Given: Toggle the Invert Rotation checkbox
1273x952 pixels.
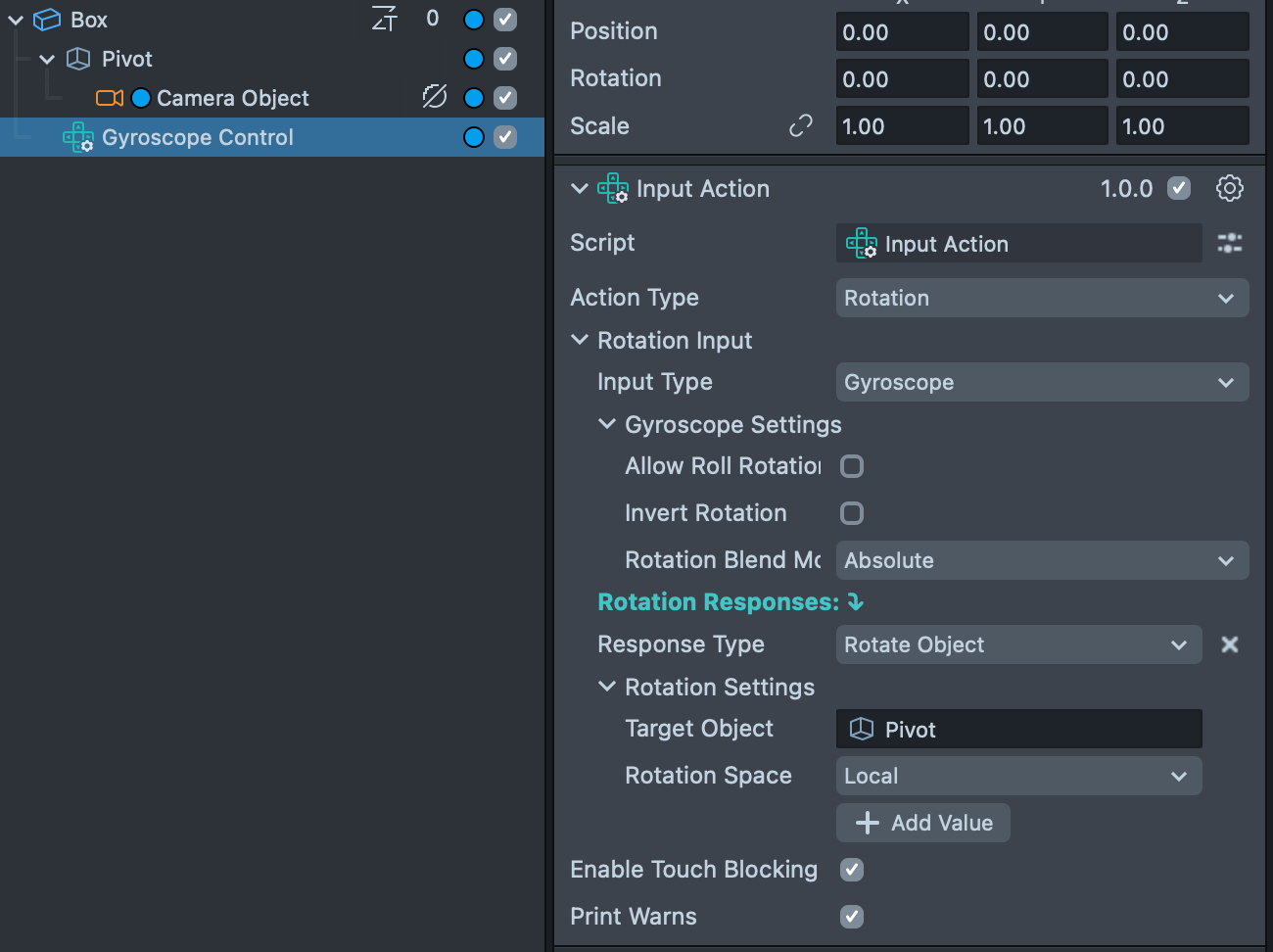Looking at the screenshot, I should [852, 513].
